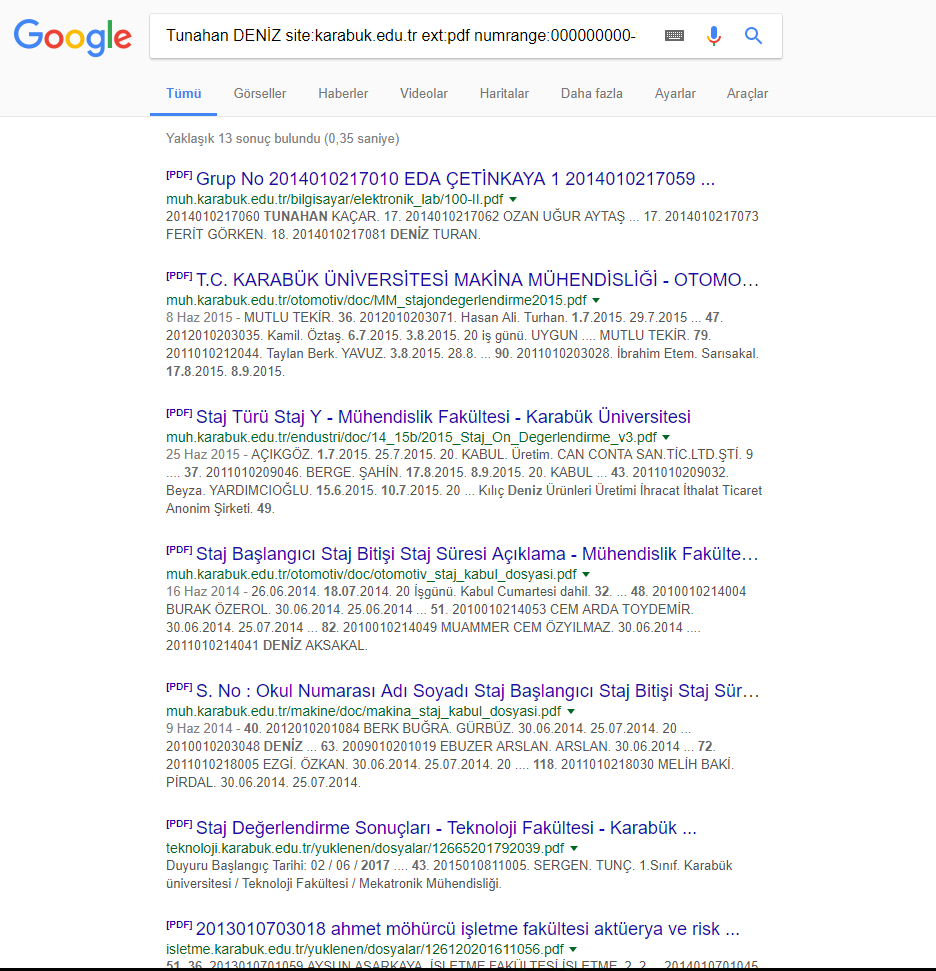Click snippet 'Duyuru Başlangıç Tarihi: 02 / 06 / 2017'
Image resolution: width=936 pixels, height=971 pixels.
pos(278,866)
